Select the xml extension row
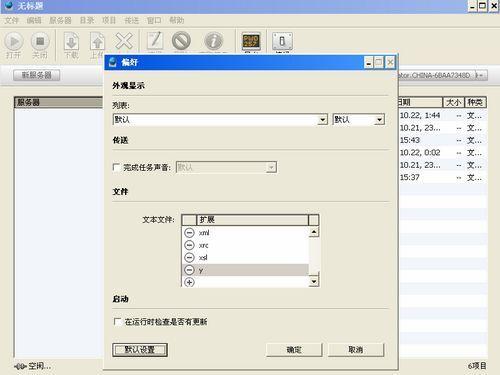 pyautogui.click(x=245, y=233)
